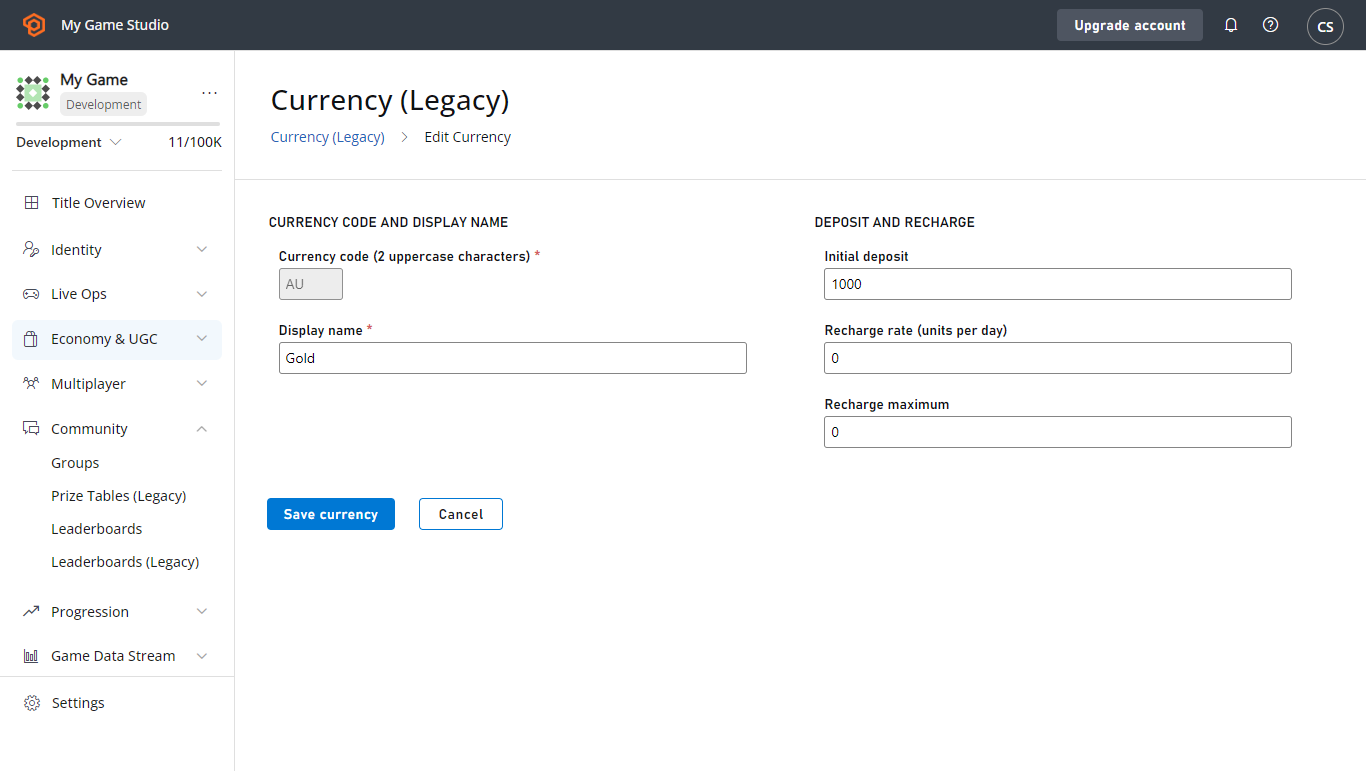Click the Currency (Legacy) page heading
The height and width of the screenshot is (771, 1366).
click(390, 100)
